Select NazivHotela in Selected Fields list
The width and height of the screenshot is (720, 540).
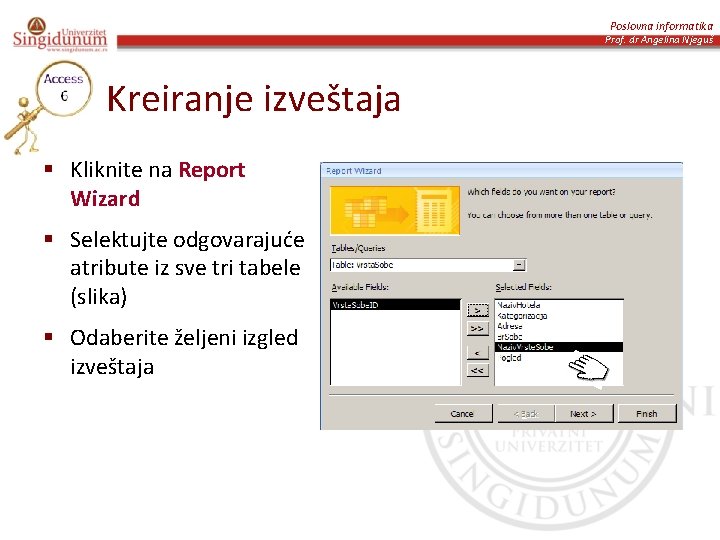(559, 305)
